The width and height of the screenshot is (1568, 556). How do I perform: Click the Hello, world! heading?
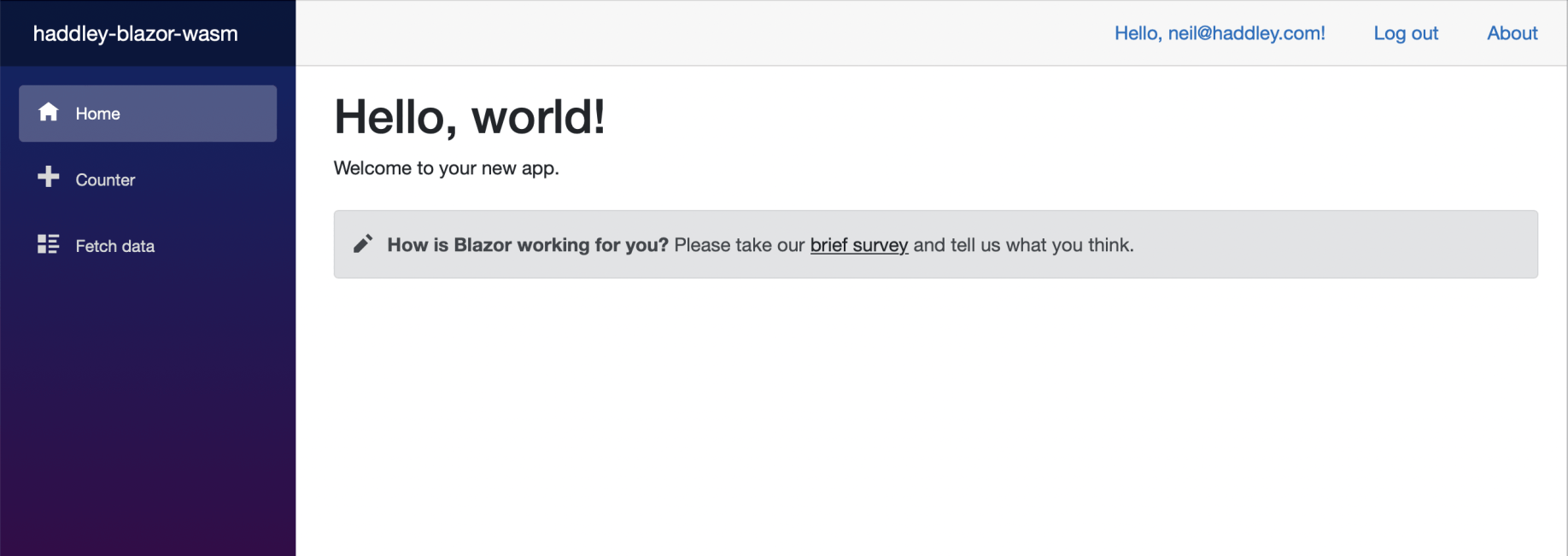(x=469, y=116)
